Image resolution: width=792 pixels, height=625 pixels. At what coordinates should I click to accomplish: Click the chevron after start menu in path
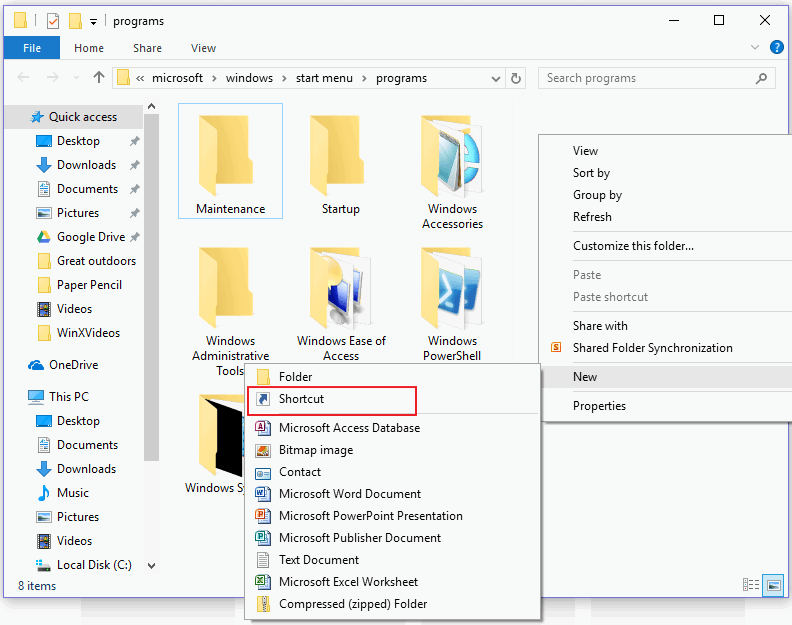[x=364, y=78]
